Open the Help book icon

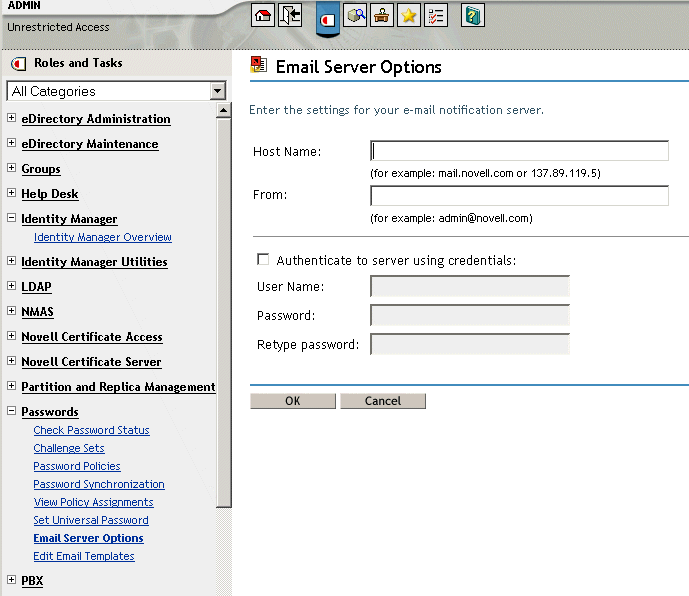(x=473, y=15)
